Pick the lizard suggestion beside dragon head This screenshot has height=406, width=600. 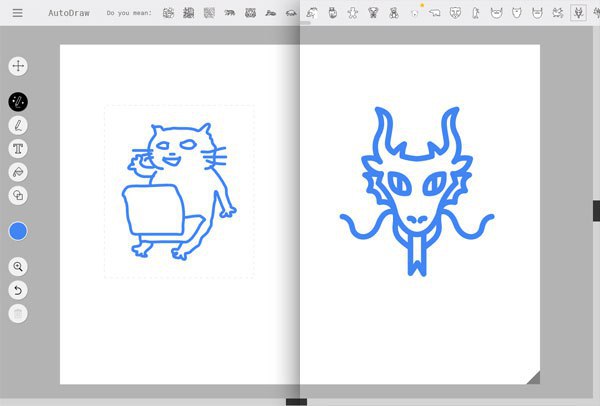(x=558, y=13)
